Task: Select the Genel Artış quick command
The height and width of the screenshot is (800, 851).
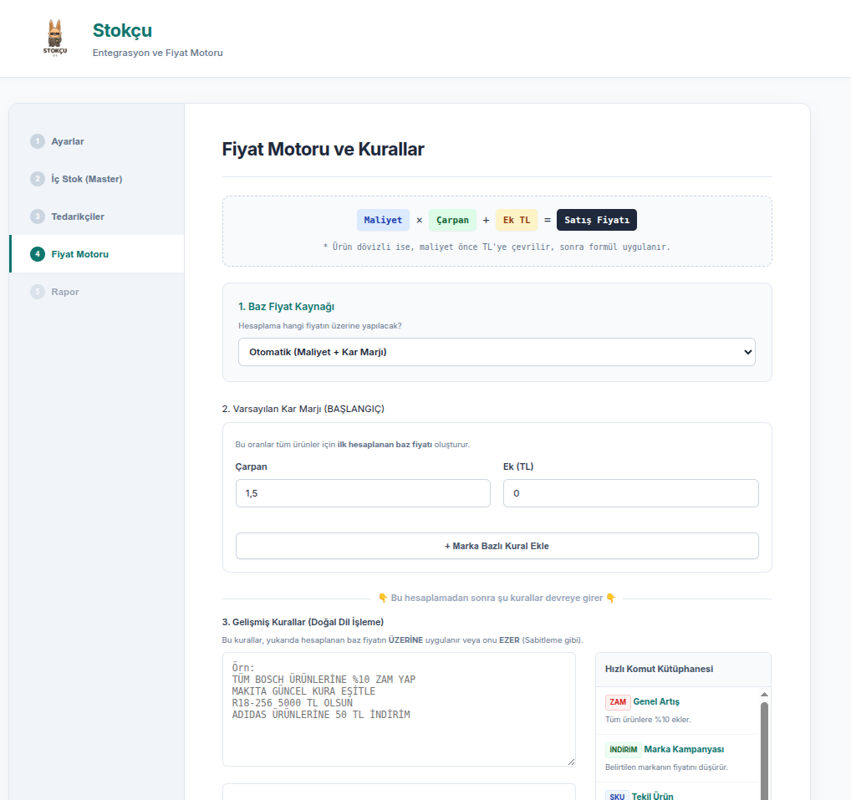Action: 656,702
